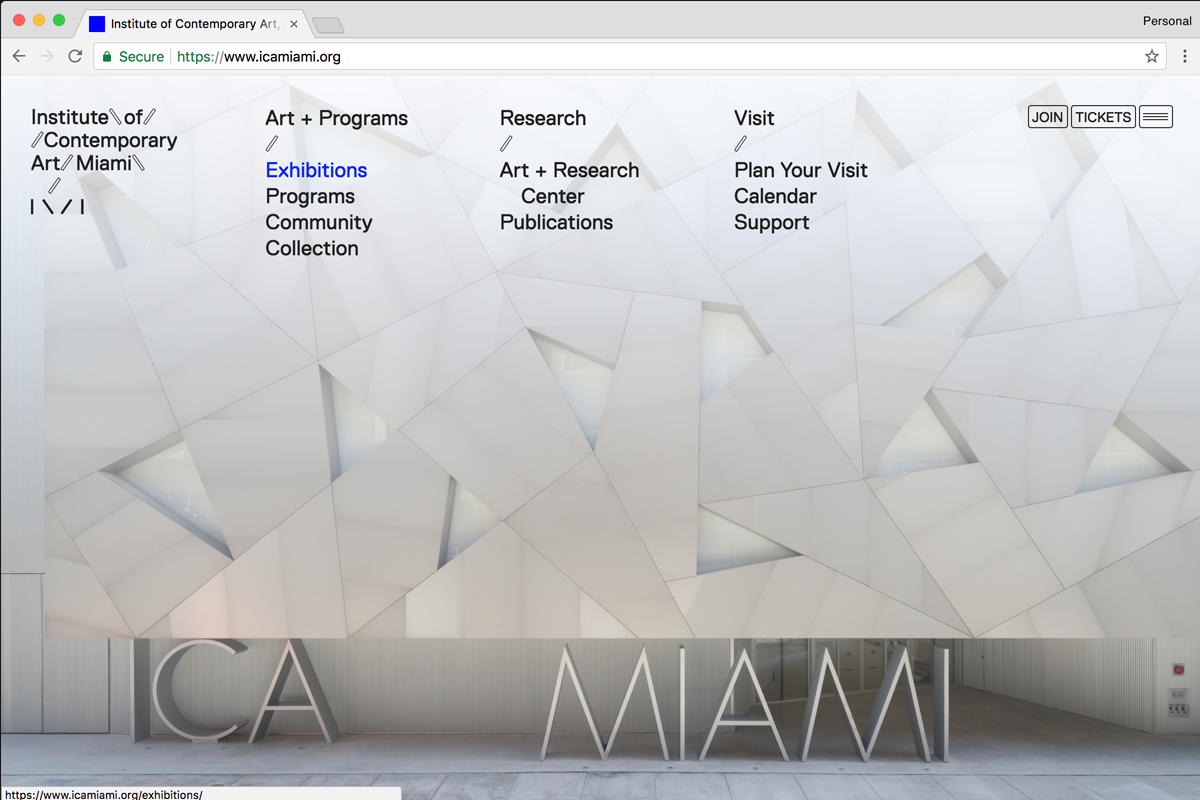Open the Chrome three-dot menu
Viewport: 1200px width, 800px height.
click(x=1185, y=57)
